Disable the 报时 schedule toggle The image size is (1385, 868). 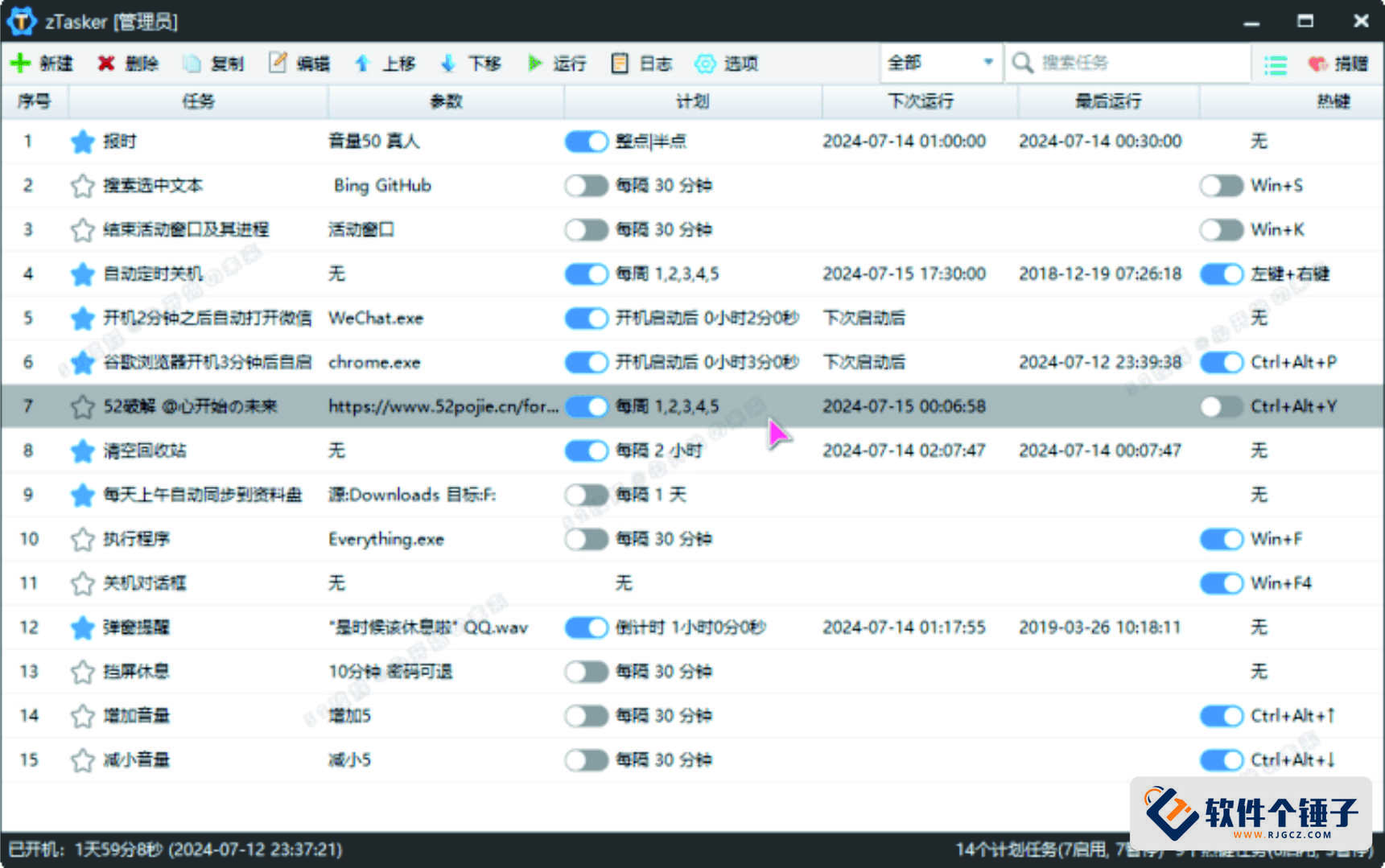(x=586, y=142)
